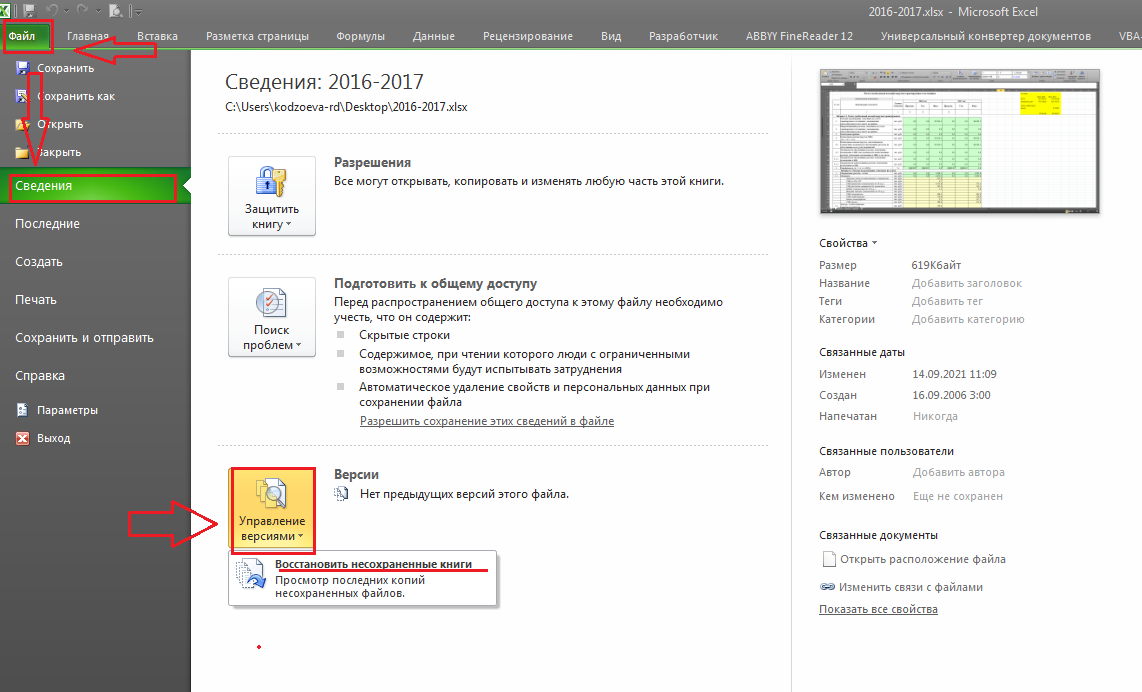This screenshot has height=692, width=1142.
Task: Open the Поиск проблем dropdown button
Action: (272, 317)
